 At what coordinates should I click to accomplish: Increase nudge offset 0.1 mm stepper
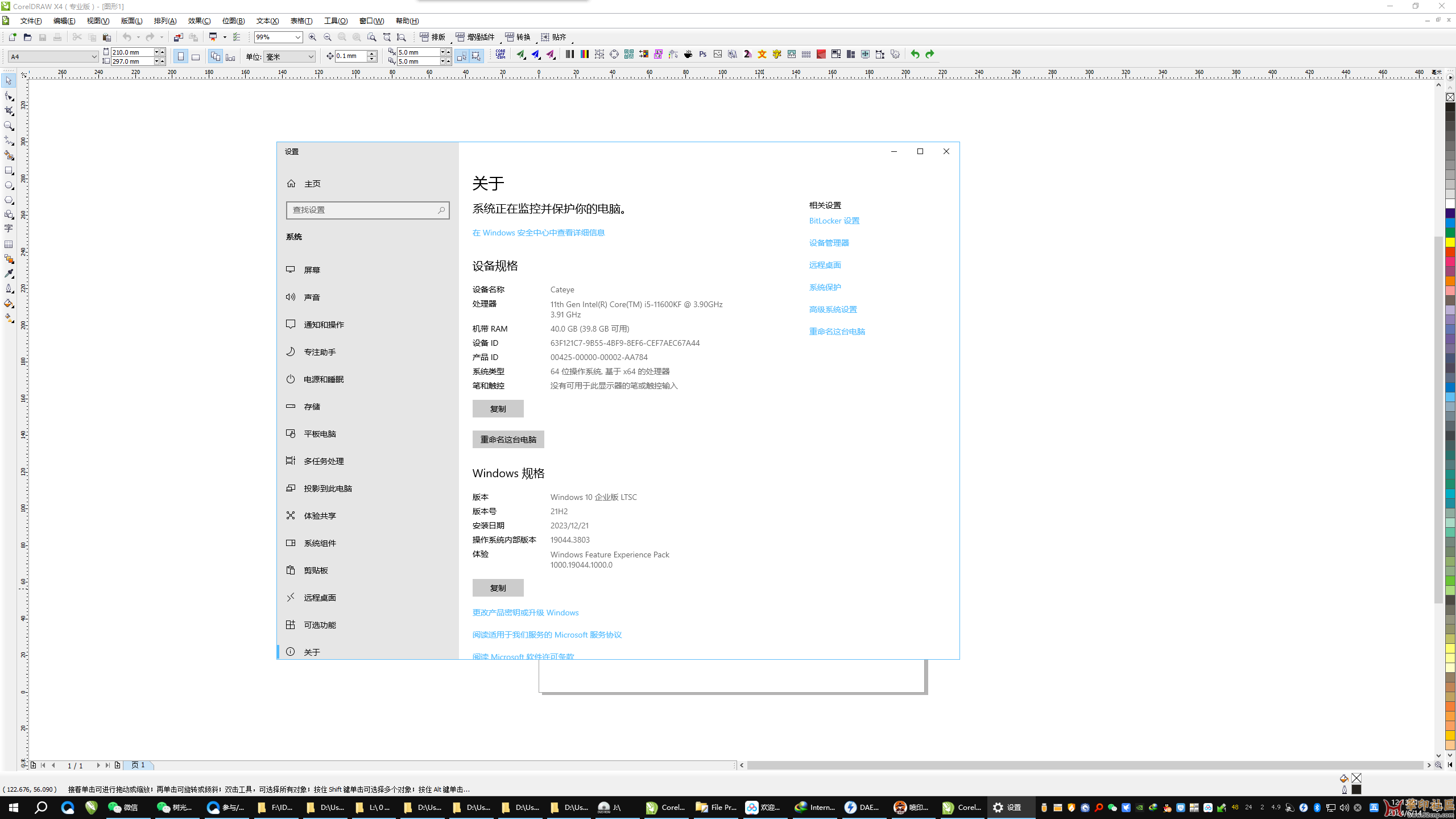pos(372,53)
